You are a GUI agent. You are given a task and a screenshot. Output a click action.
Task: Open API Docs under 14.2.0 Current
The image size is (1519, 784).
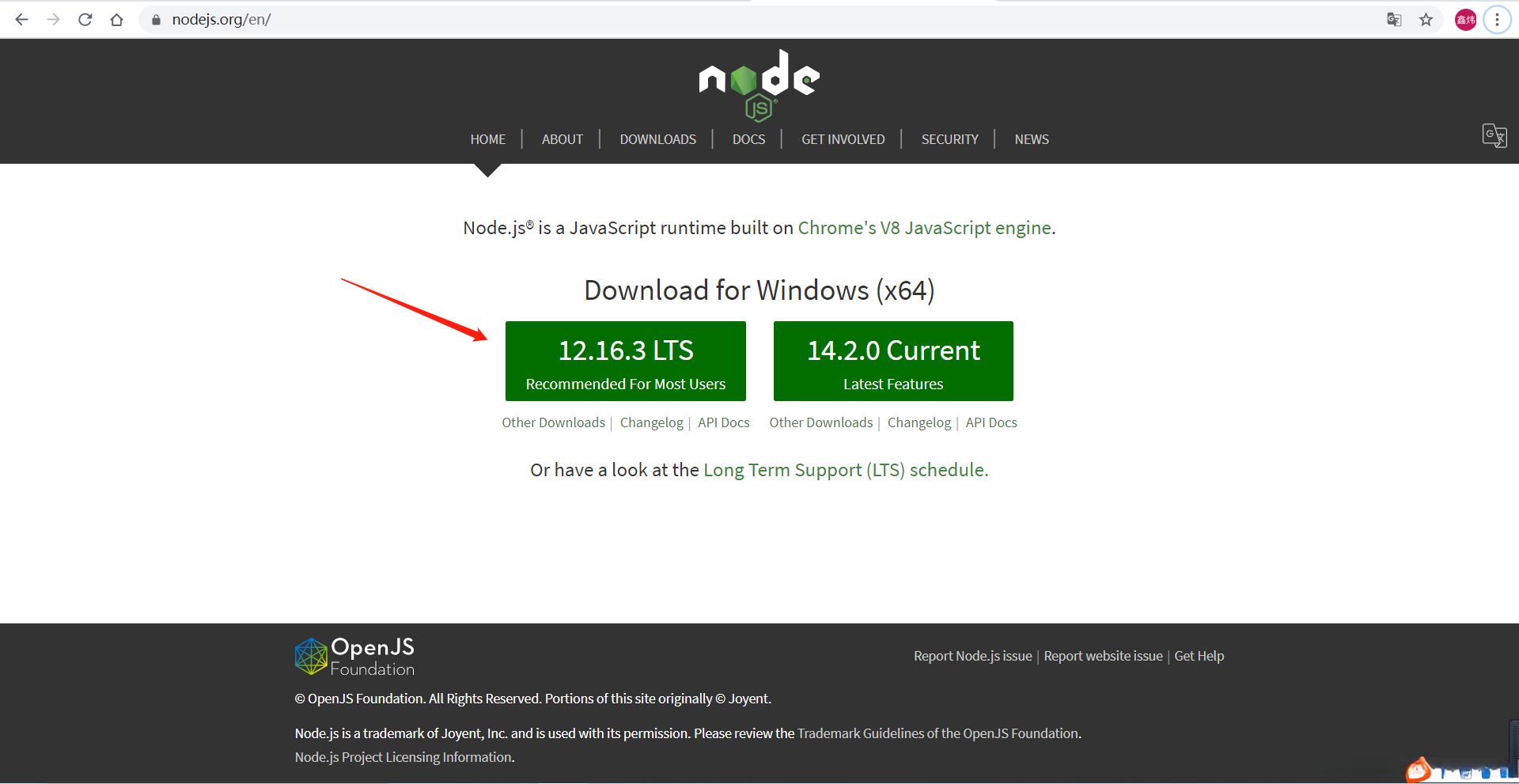click(x=991, y=422)
